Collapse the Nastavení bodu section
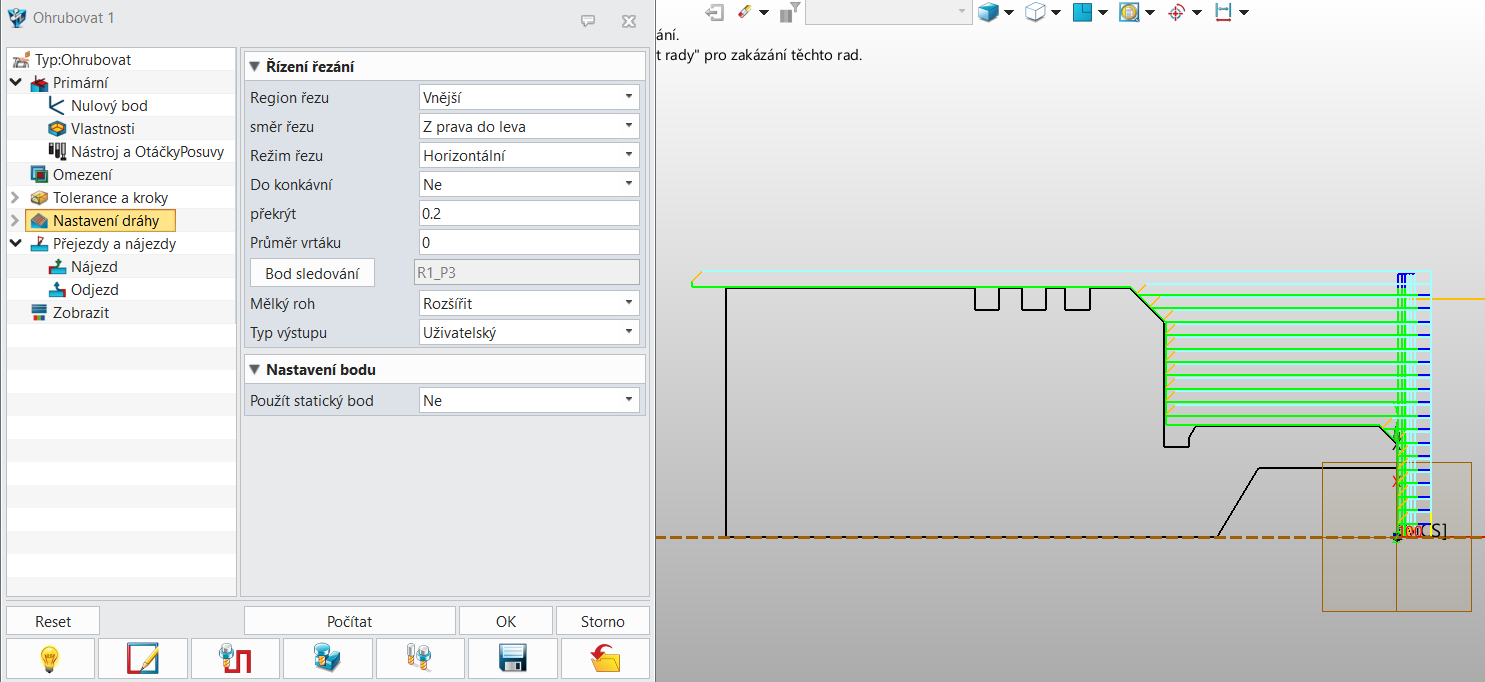 tap(254, 370)
